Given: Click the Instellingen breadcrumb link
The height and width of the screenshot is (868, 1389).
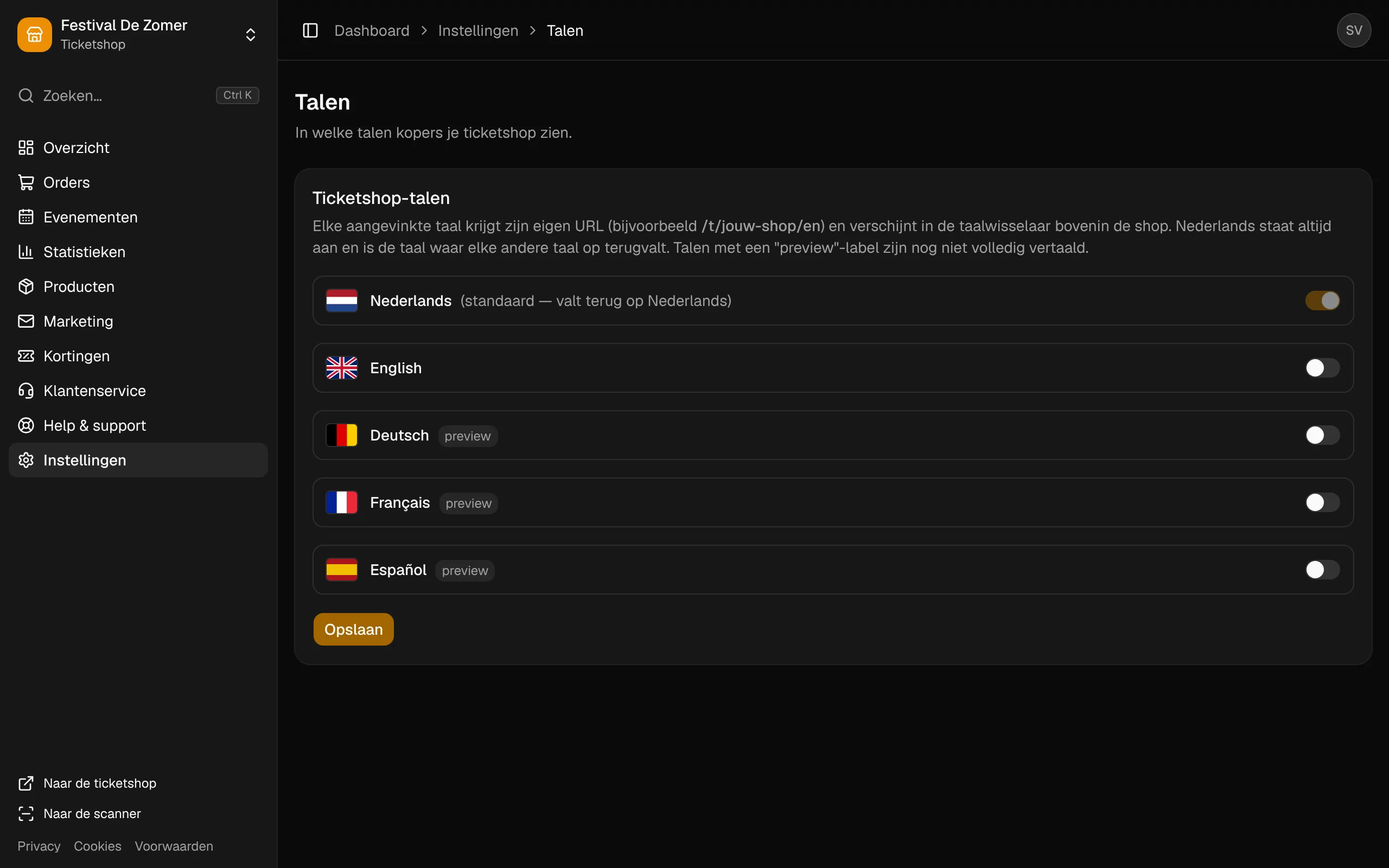Looking at the screenshot, I should tap(477, 30).
